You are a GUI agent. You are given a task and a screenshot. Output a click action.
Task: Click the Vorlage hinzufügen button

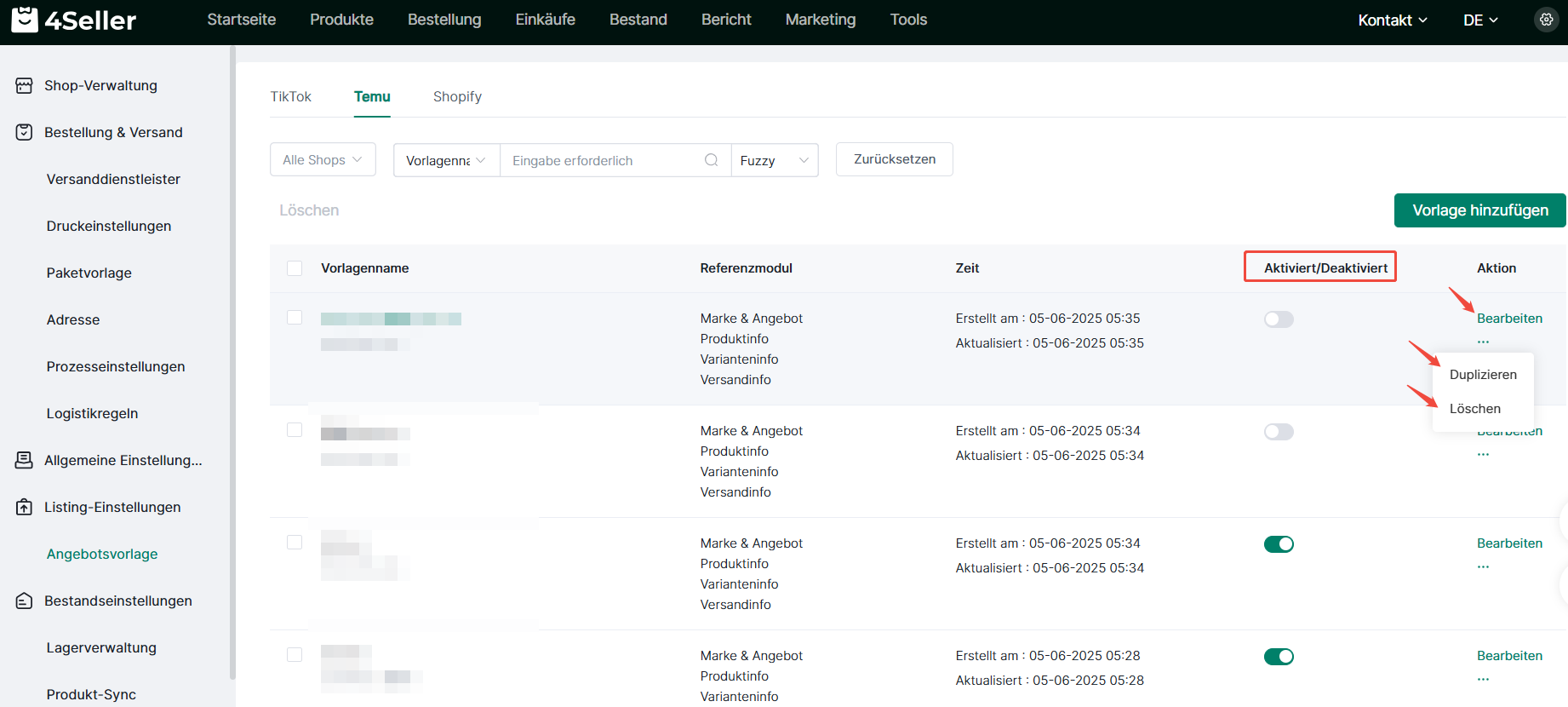click(1479, 210)
